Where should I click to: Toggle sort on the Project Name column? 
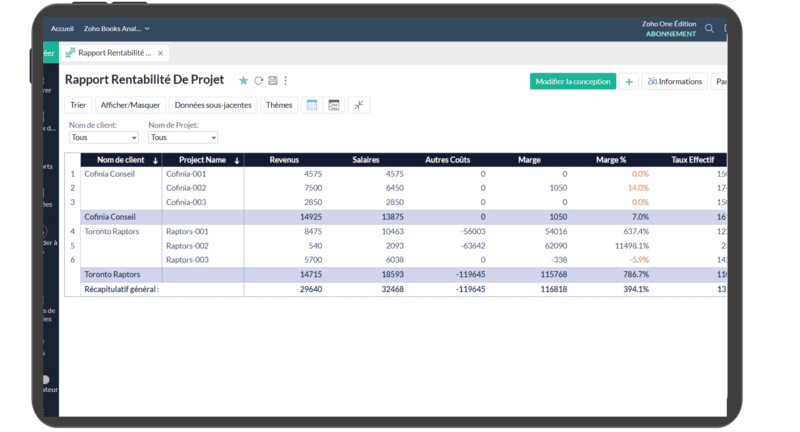(x=237, y=160)
